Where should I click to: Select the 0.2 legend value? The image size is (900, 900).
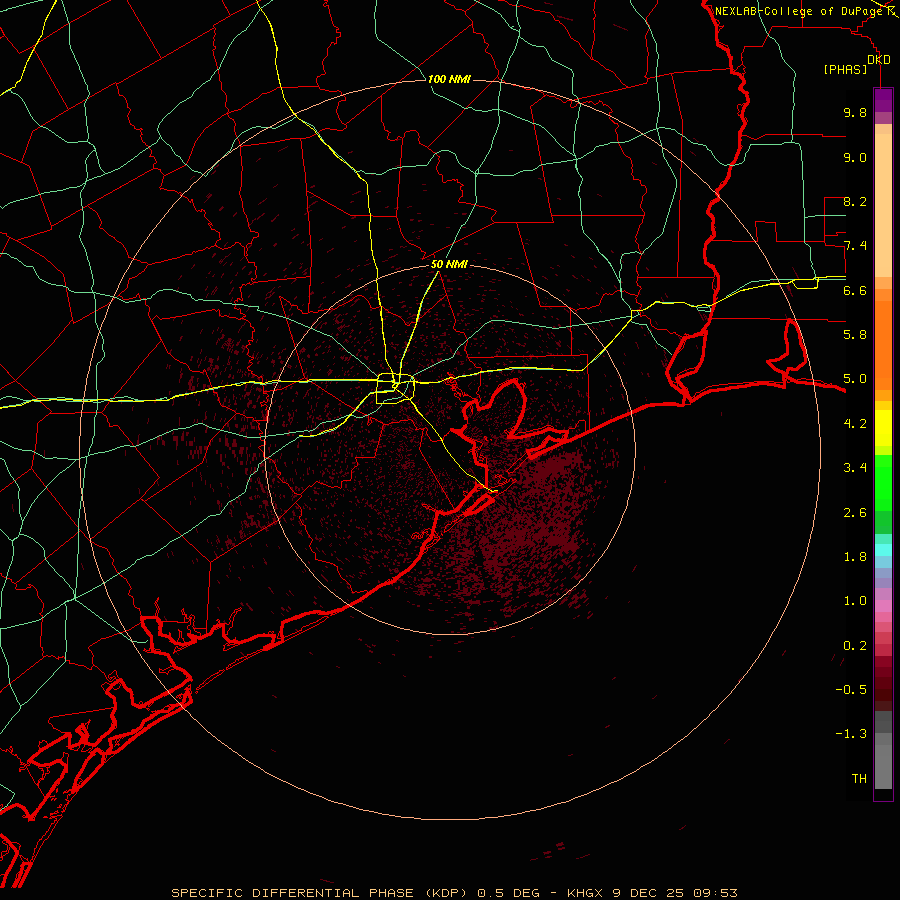[855, 646]
